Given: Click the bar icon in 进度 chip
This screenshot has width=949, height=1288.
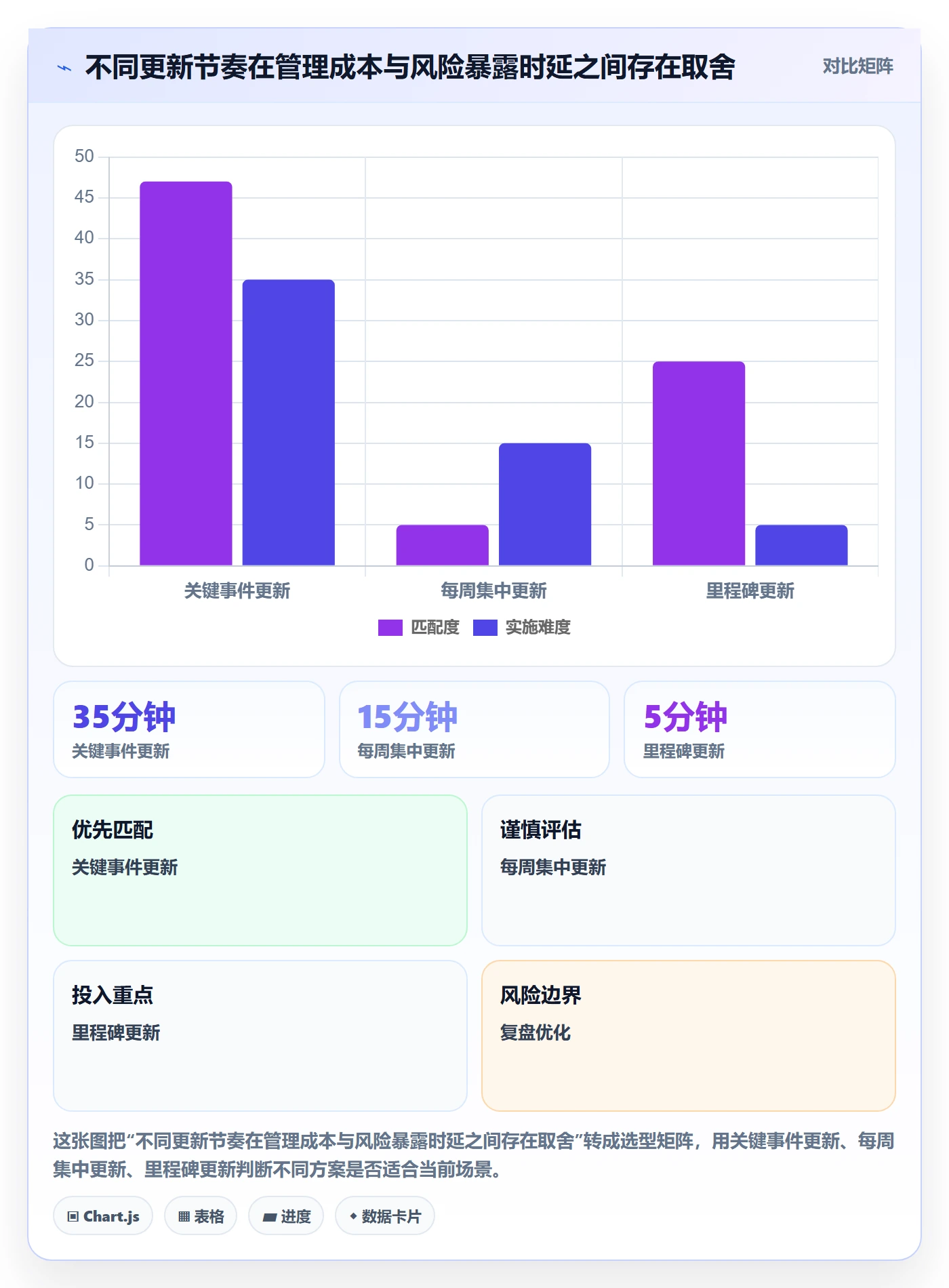Looking at the screenshot, I should 270,1217.
